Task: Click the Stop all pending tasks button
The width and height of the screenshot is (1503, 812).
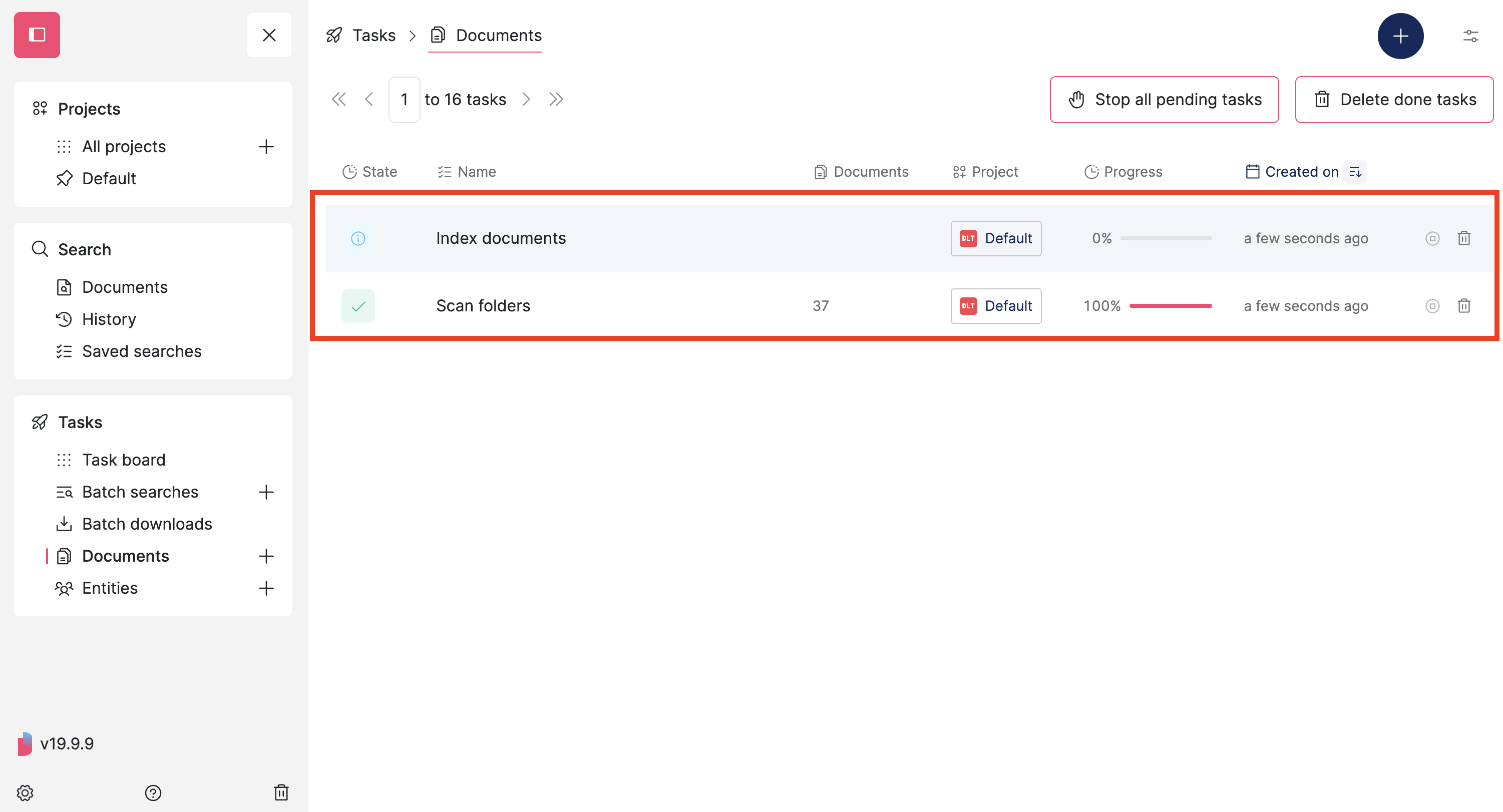Action: click(1164, 99)
